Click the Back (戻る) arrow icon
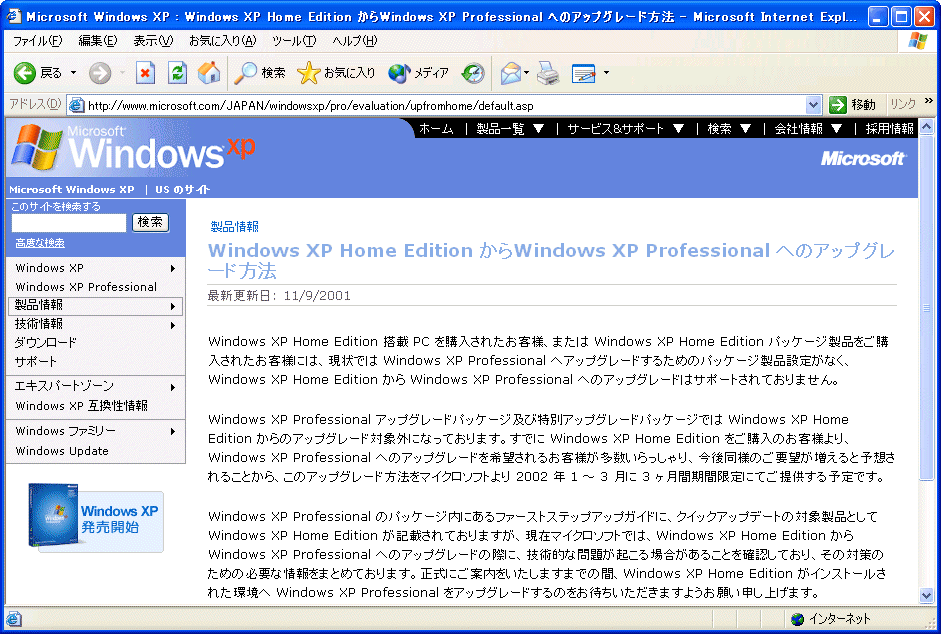 (25, 73)
